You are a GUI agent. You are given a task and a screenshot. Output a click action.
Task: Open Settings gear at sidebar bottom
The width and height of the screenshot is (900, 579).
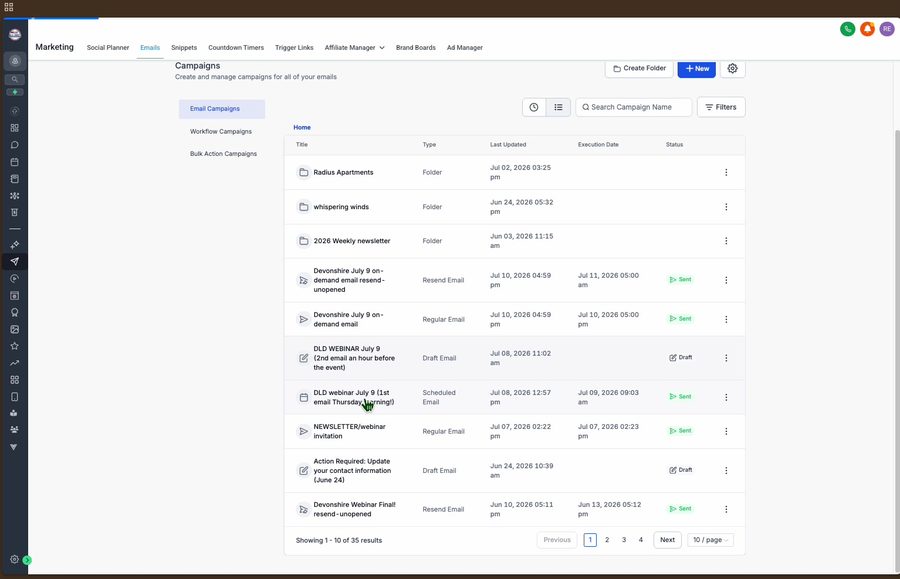(14, 559)
